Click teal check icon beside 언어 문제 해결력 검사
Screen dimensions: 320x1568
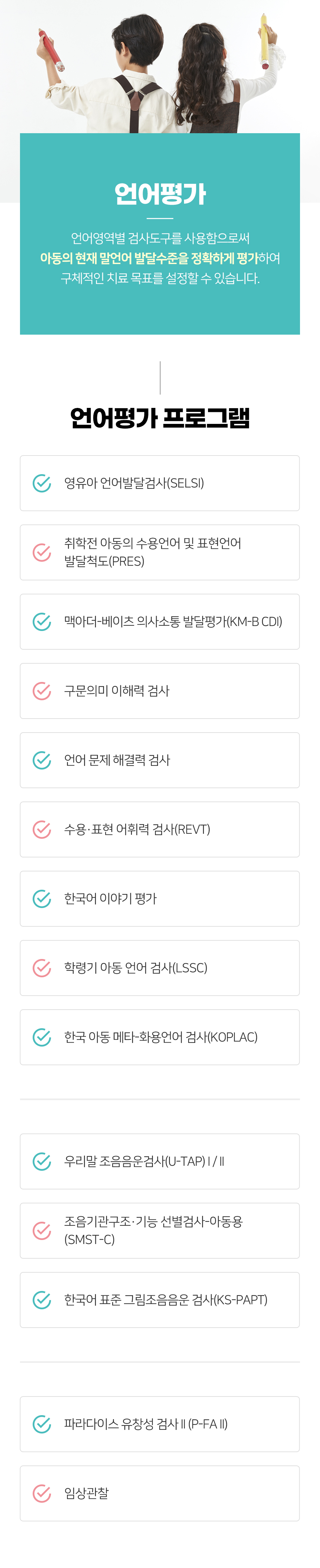click(41, 760)
